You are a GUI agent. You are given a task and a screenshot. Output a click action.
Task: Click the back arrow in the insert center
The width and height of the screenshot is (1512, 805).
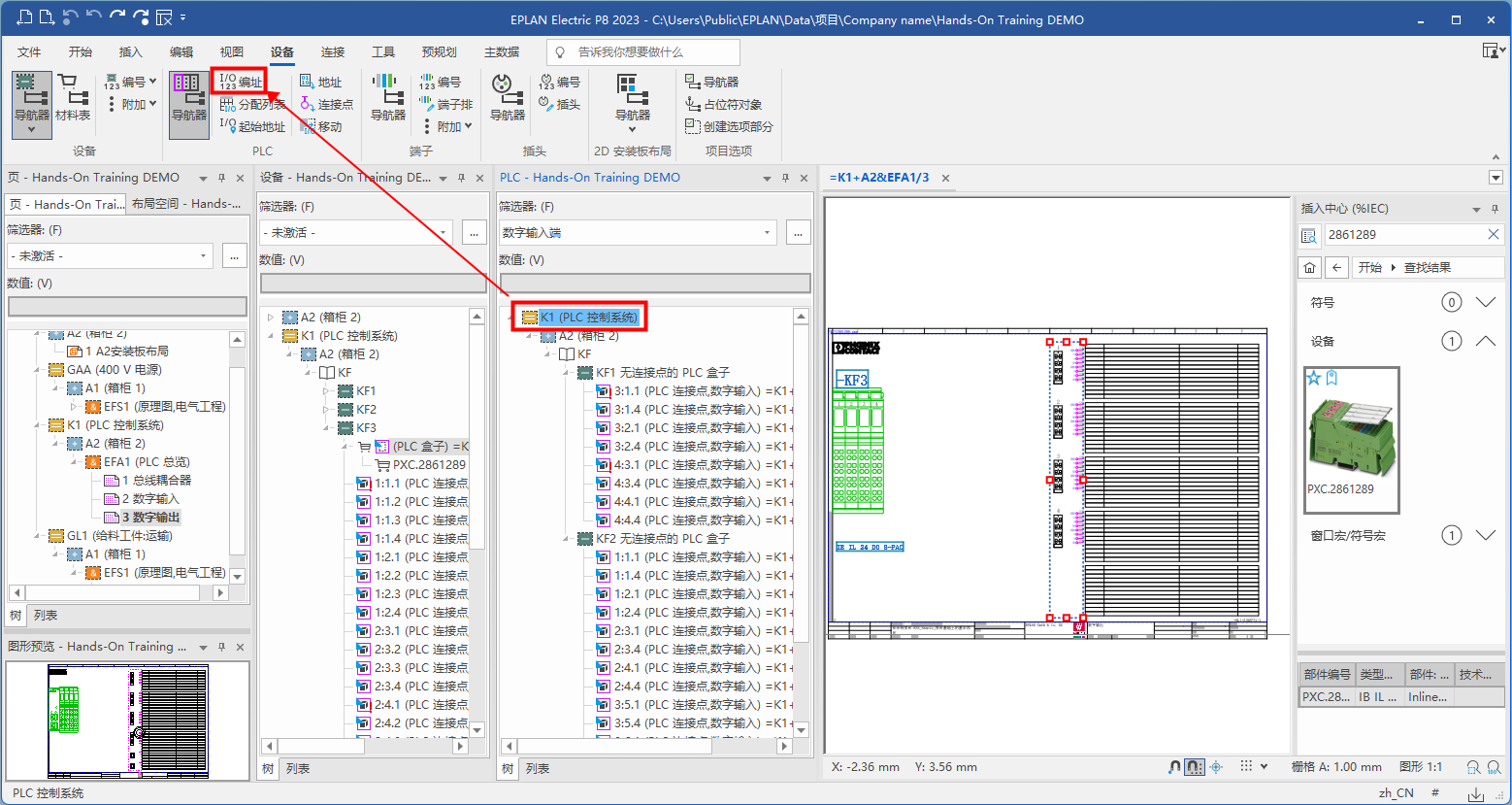click(x=1337, y=267)
